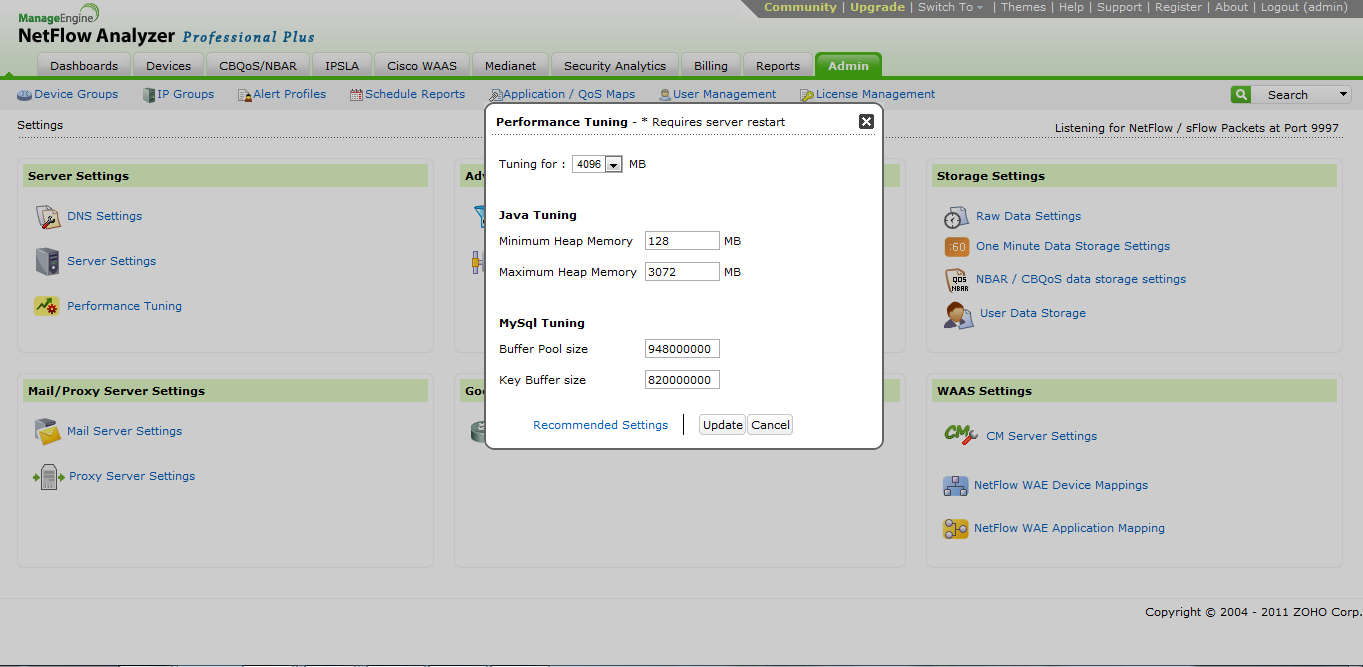This screenshot has width=1363, height=667.
Task: Open the IPSLA tab
Action: click(343, 66)
